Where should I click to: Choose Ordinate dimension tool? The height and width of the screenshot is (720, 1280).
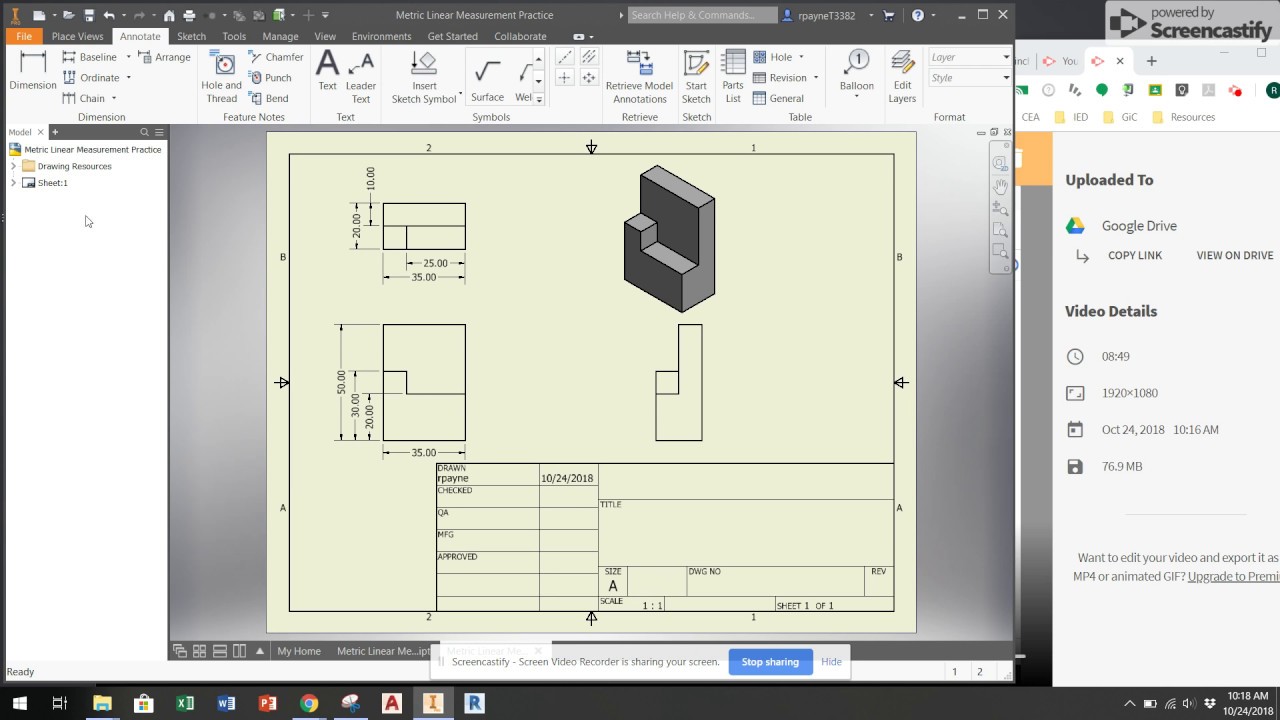tap(91, 78)
